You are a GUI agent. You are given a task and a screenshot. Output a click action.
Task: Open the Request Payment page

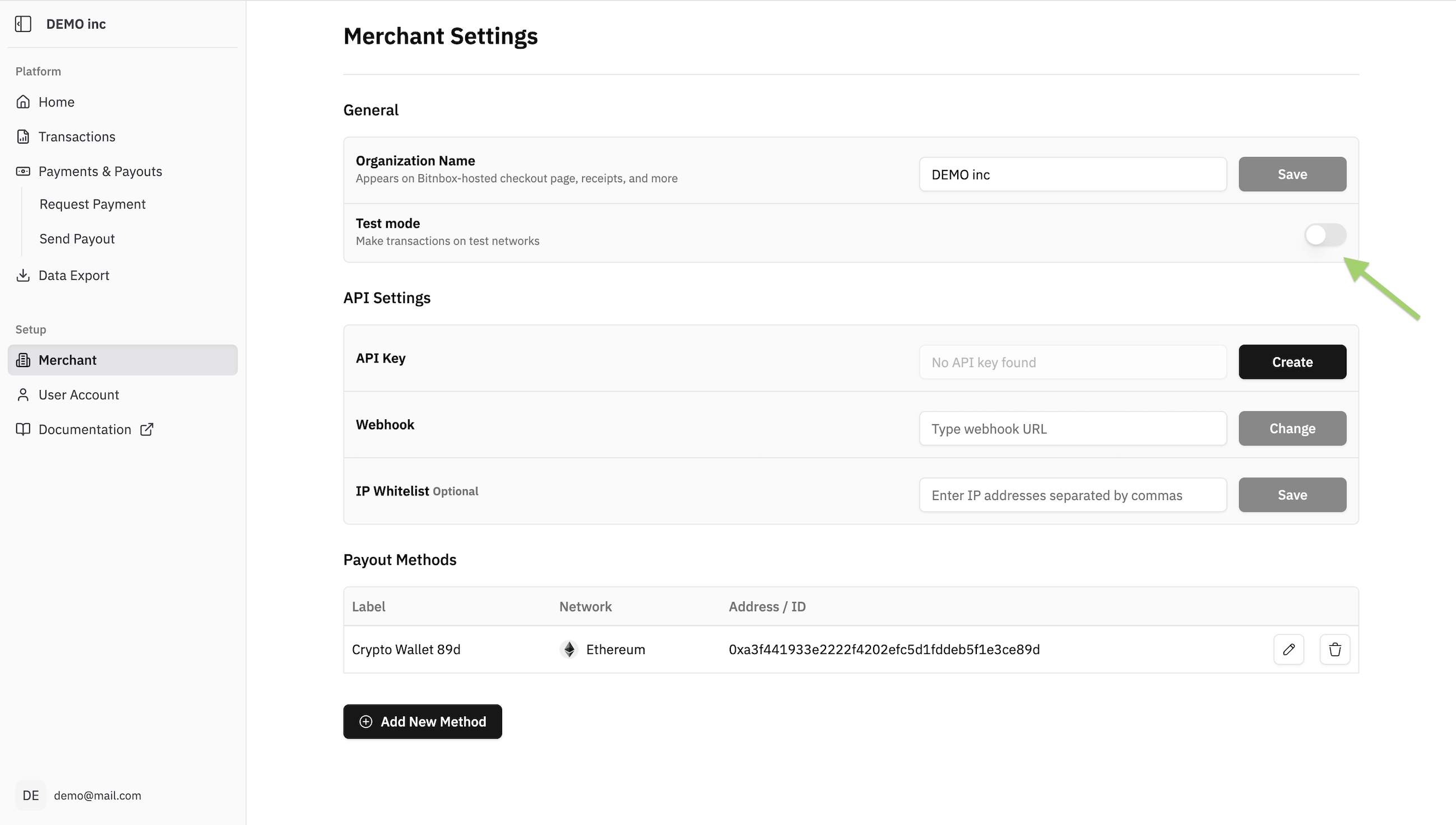coord(92,204)
